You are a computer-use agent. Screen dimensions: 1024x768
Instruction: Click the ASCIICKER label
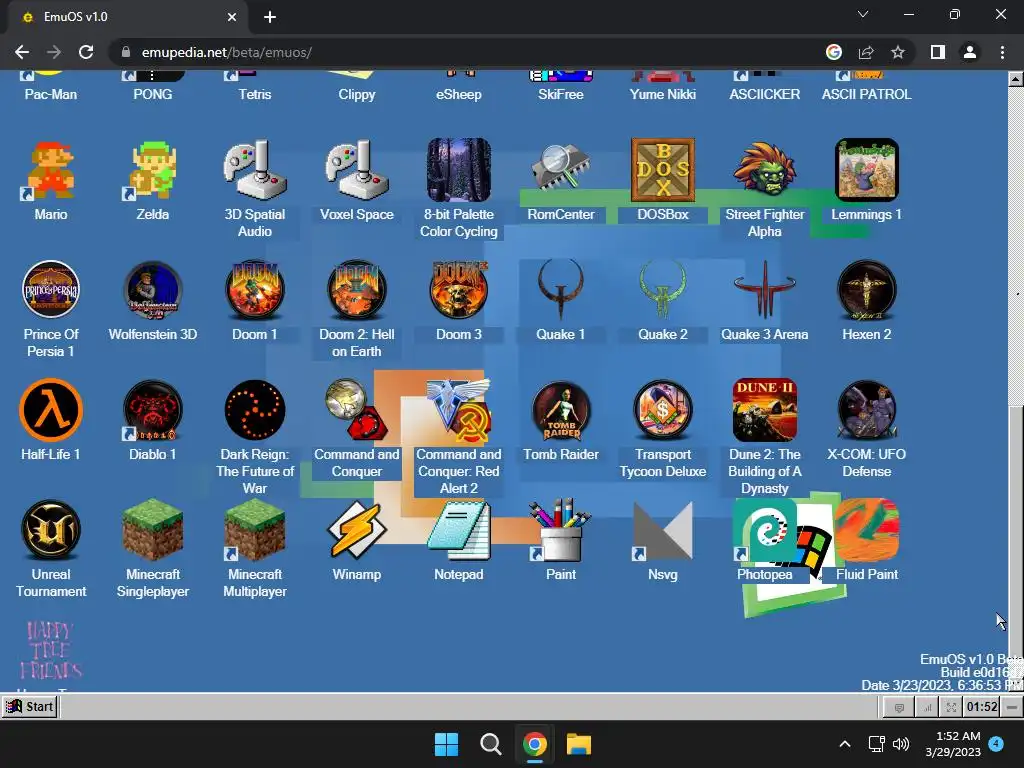[765, 94]
